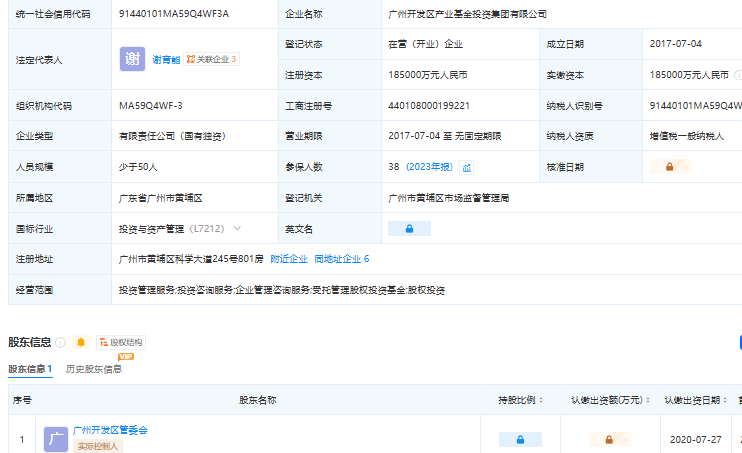Click the 注册资本 value 185000万元人民币
This screenshot has height=453, width=742.
point(427,75)
